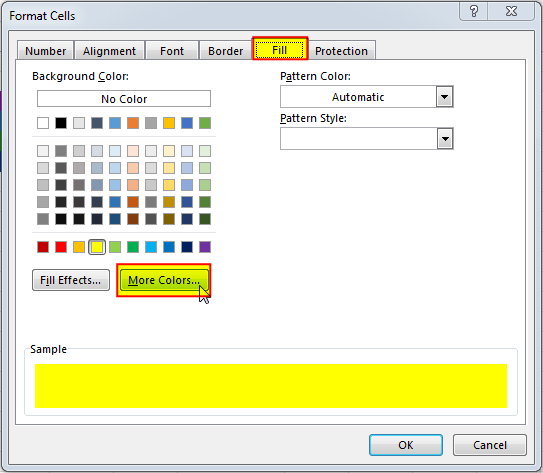Pick the black swatch in theme row

pos(61,123)
